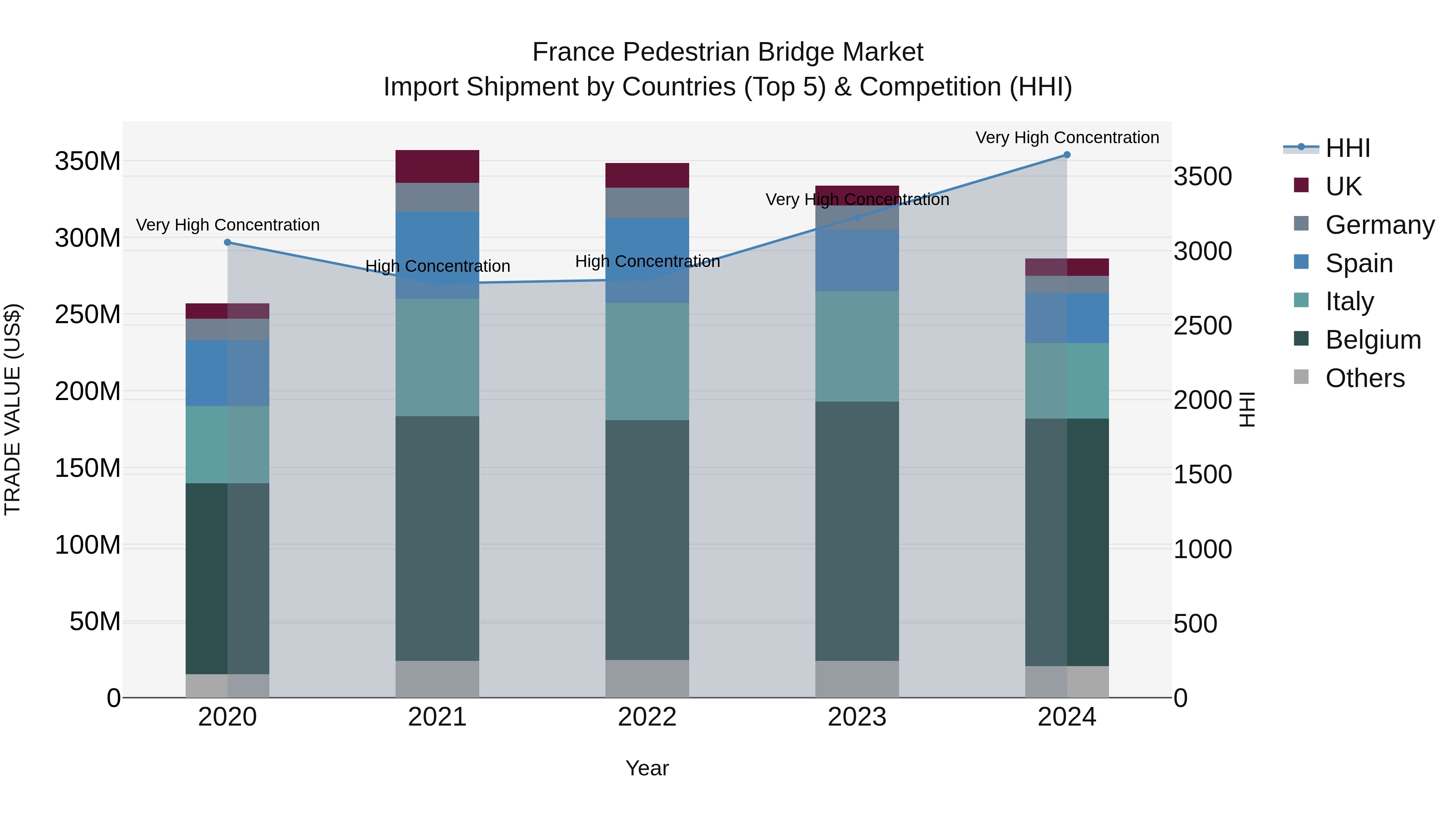Click the Spain segment of the 2021 bar
The image size is (1456, 819).
(438, 256)
